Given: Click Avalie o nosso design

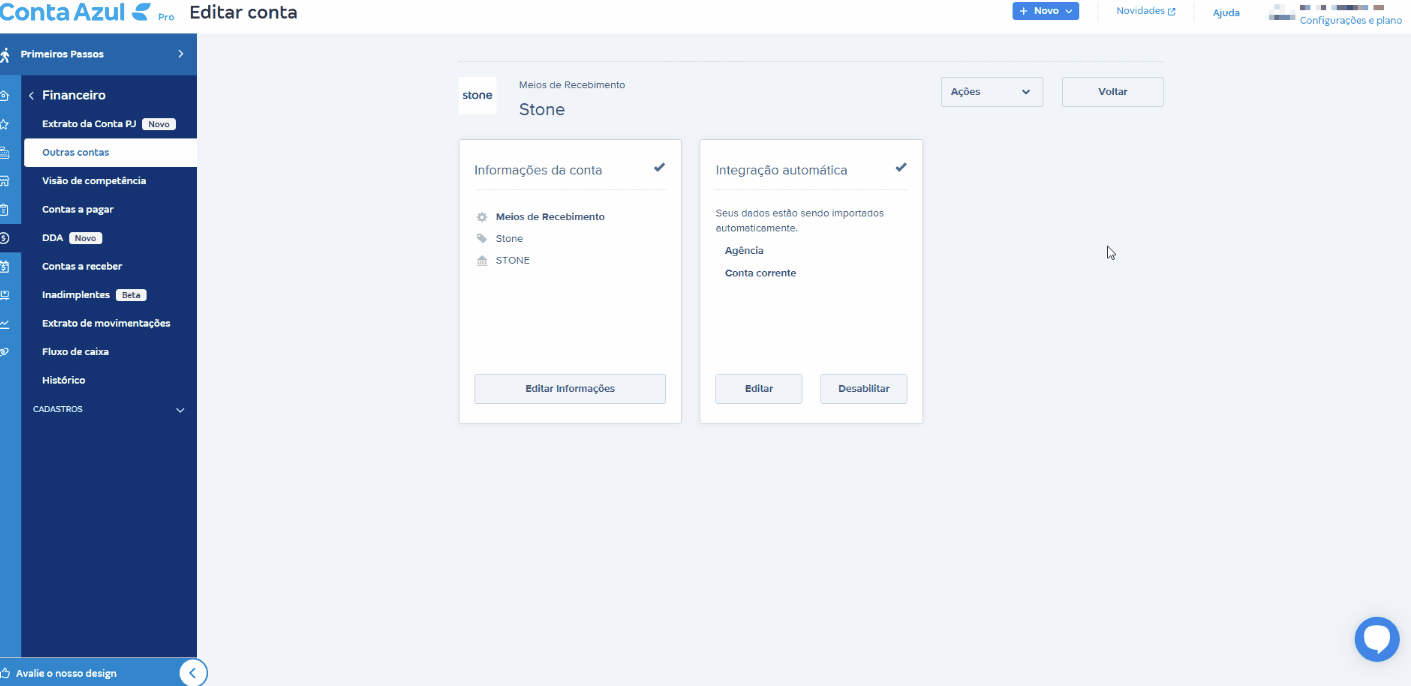Looking at the screenshot, I should tap(66, 673).
